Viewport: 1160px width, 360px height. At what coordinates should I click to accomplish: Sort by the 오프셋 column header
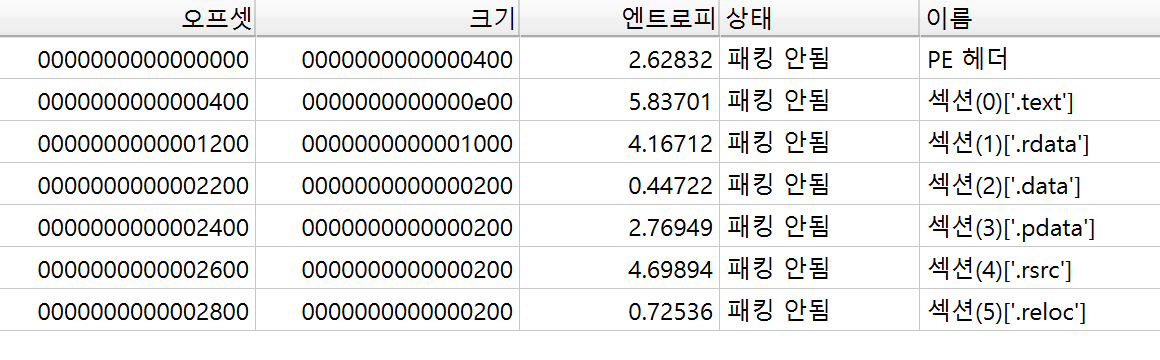127,18
